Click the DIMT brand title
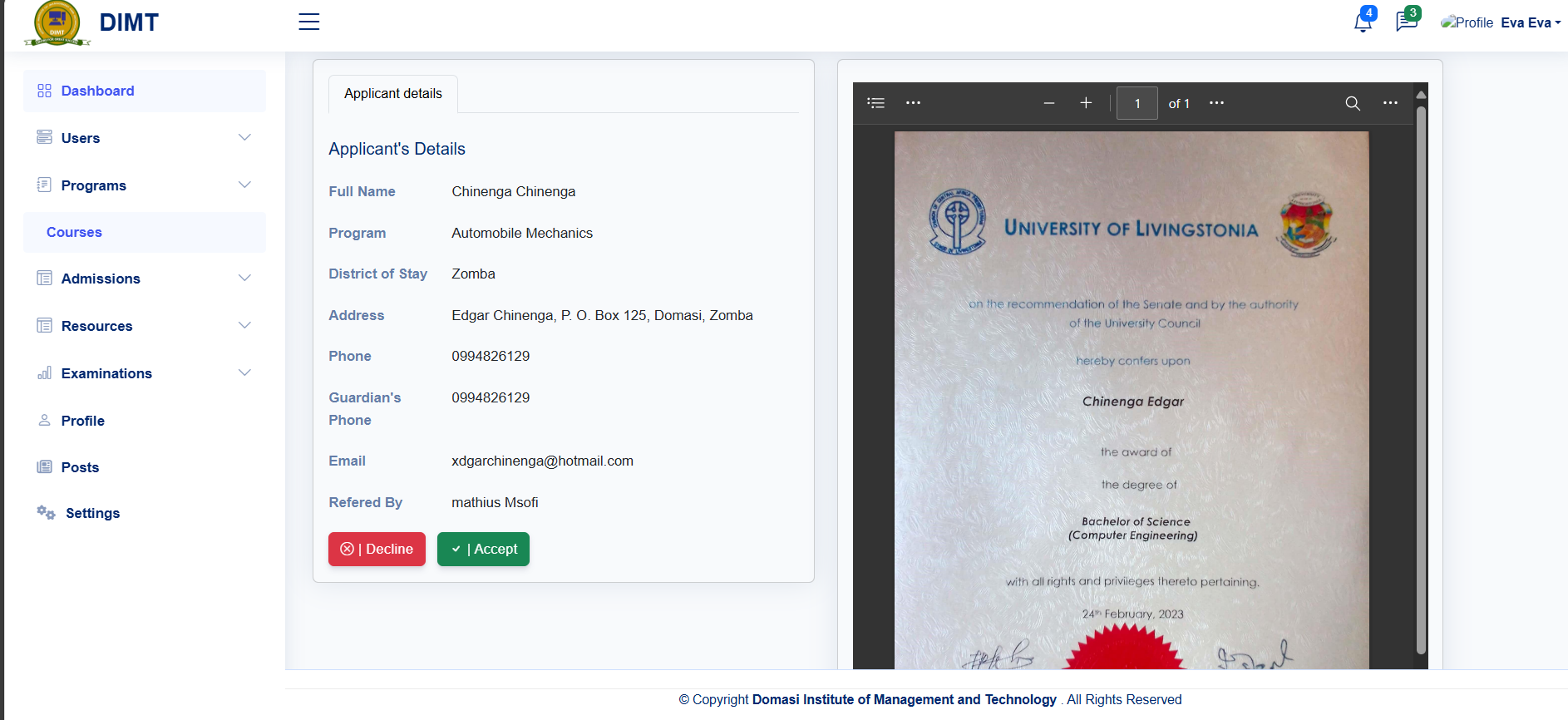1568x720 pixels. point(129,22)
